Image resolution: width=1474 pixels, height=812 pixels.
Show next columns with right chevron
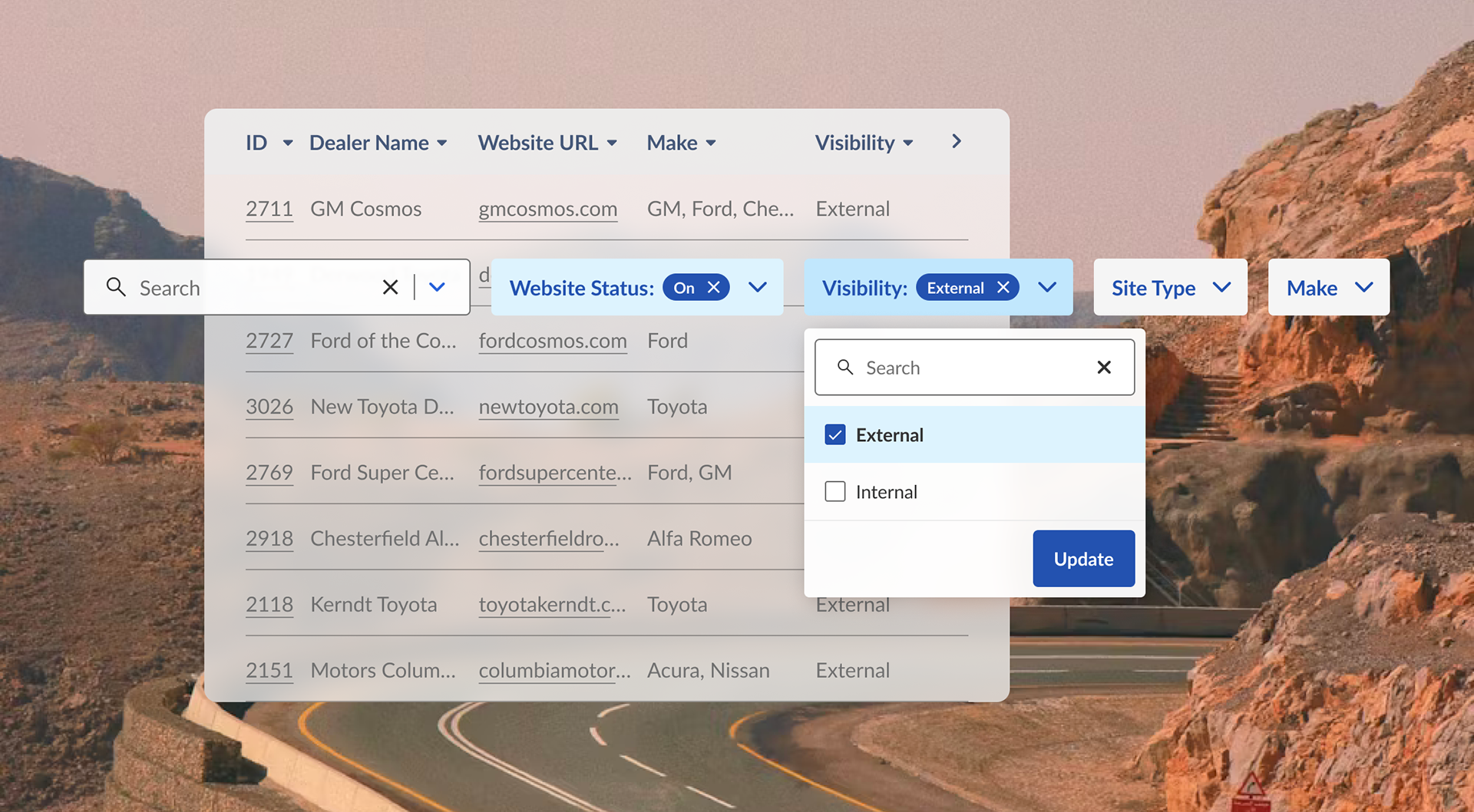(x=957, y=141)
